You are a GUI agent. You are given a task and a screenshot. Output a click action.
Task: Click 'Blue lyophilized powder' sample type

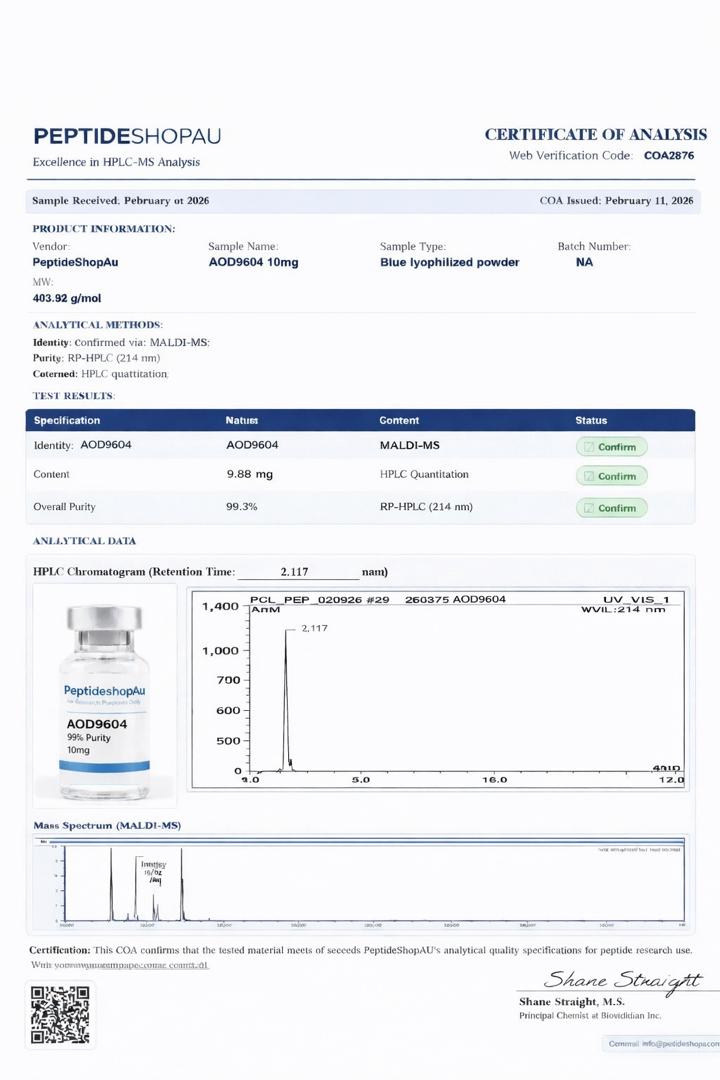click(x=449, y=262)
